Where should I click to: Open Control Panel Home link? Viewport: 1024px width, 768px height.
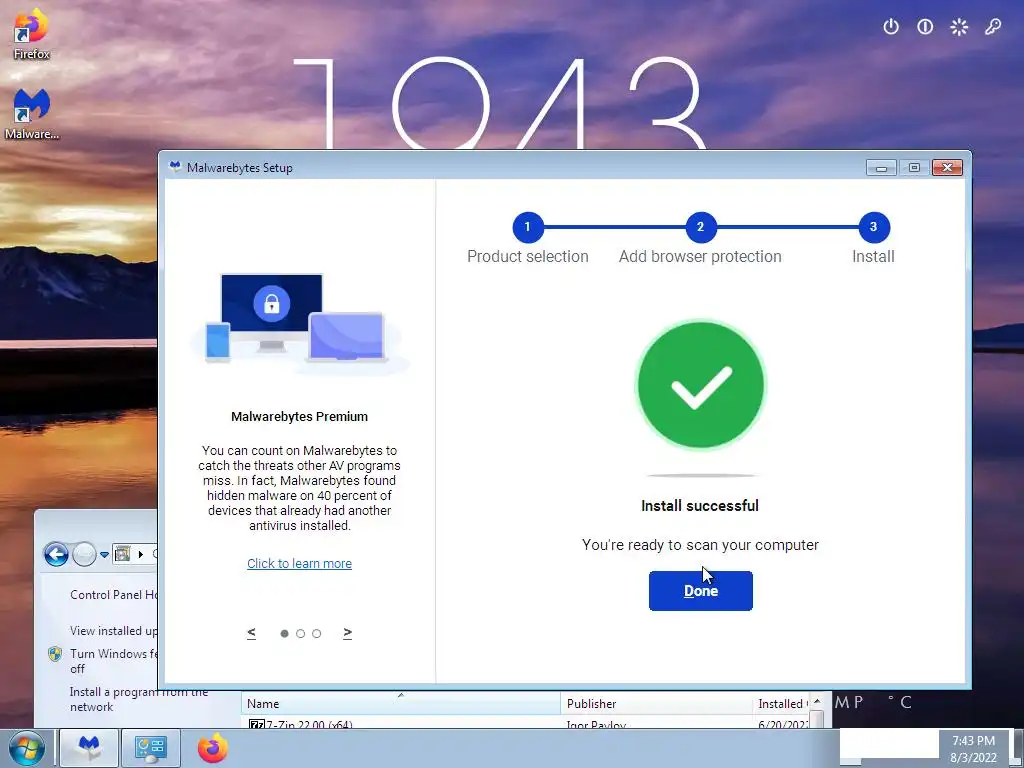114,595
